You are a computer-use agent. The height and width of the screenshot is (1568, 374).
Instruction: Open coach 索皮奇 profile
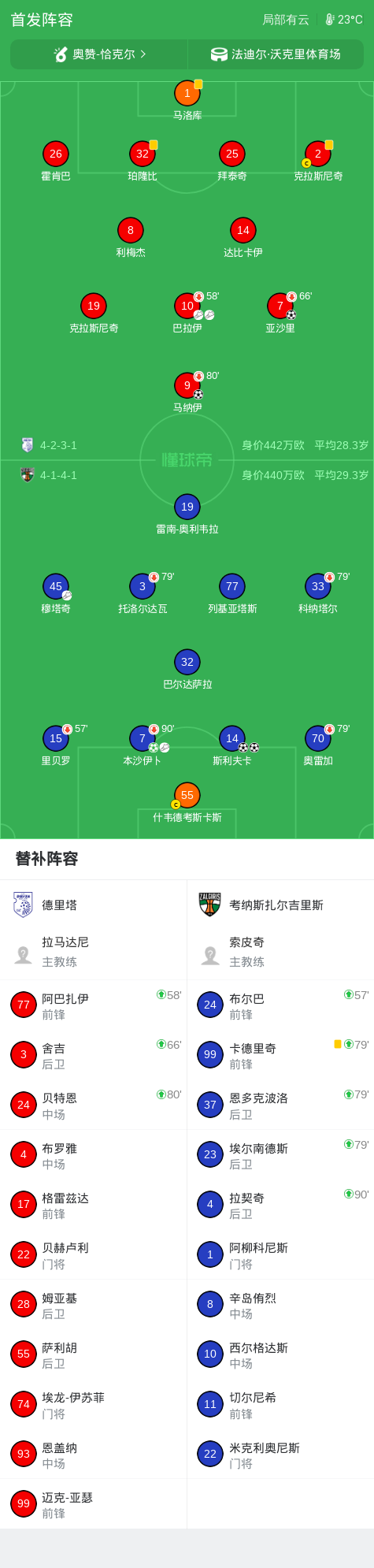(280, 951)
